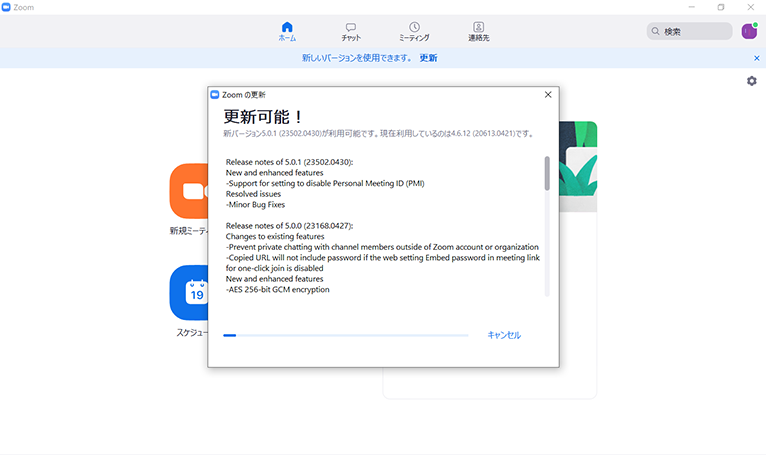Screen dimensions: 766x455
Task: Click the 検索 search field
Action: (689, 31)
